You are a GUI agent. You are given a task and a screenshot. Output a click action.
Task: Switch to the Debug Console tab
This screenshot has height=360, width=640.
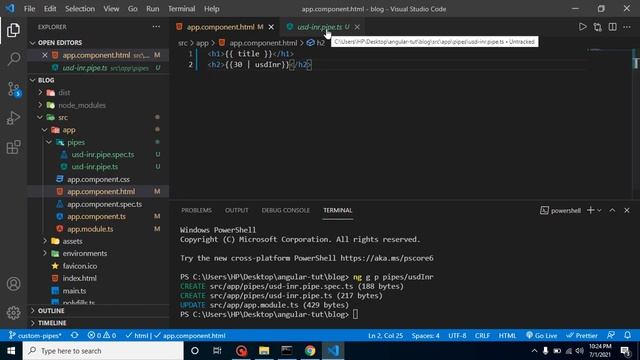pos(286,210)
